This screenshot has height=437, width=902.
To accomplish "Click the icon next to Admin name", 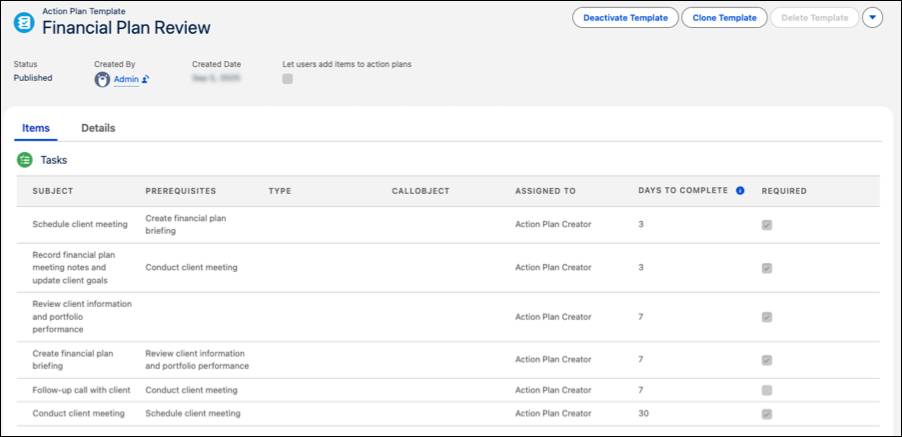I will pos(145,79).
